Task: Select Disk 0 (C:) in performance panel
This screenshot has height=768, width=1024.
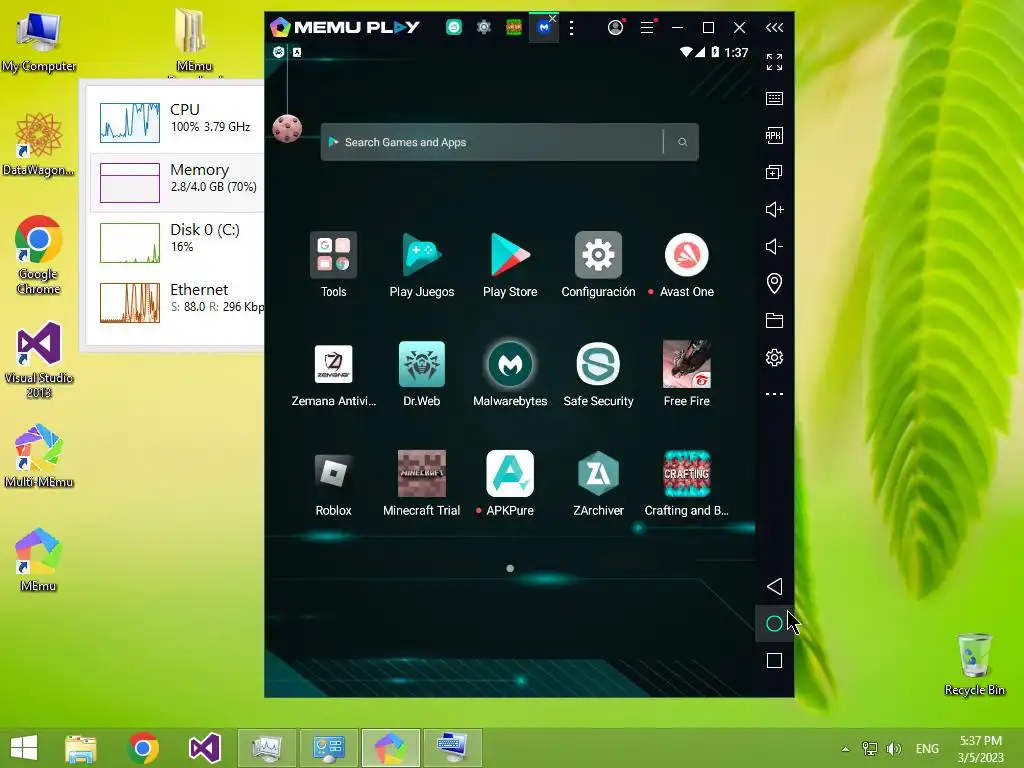Action: tap(176, 242)
